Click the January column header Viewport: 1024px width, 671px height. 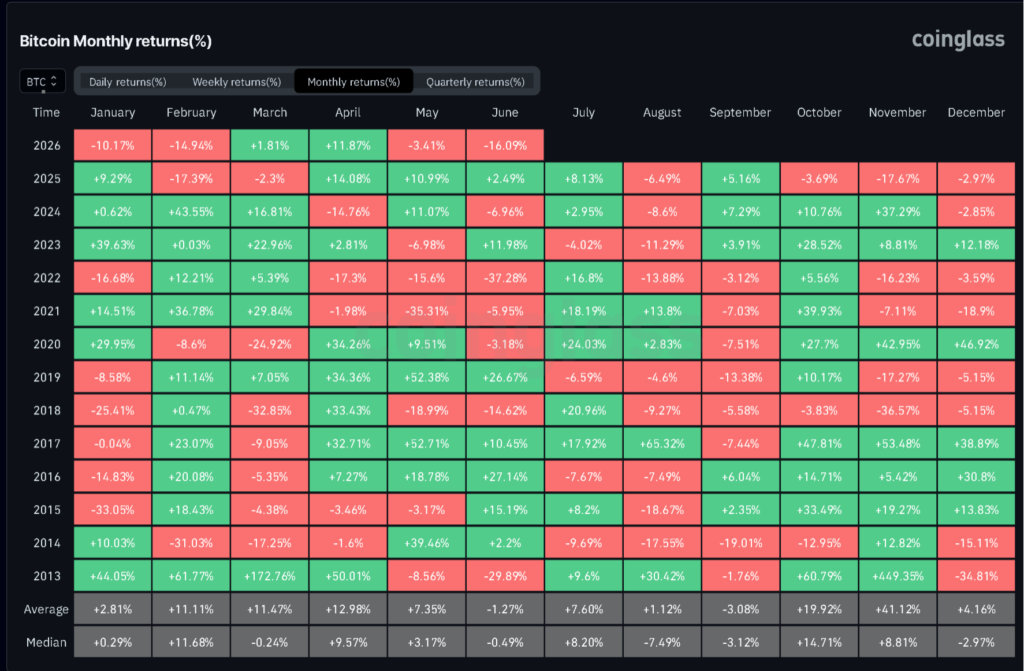click(x=113, y=112)
